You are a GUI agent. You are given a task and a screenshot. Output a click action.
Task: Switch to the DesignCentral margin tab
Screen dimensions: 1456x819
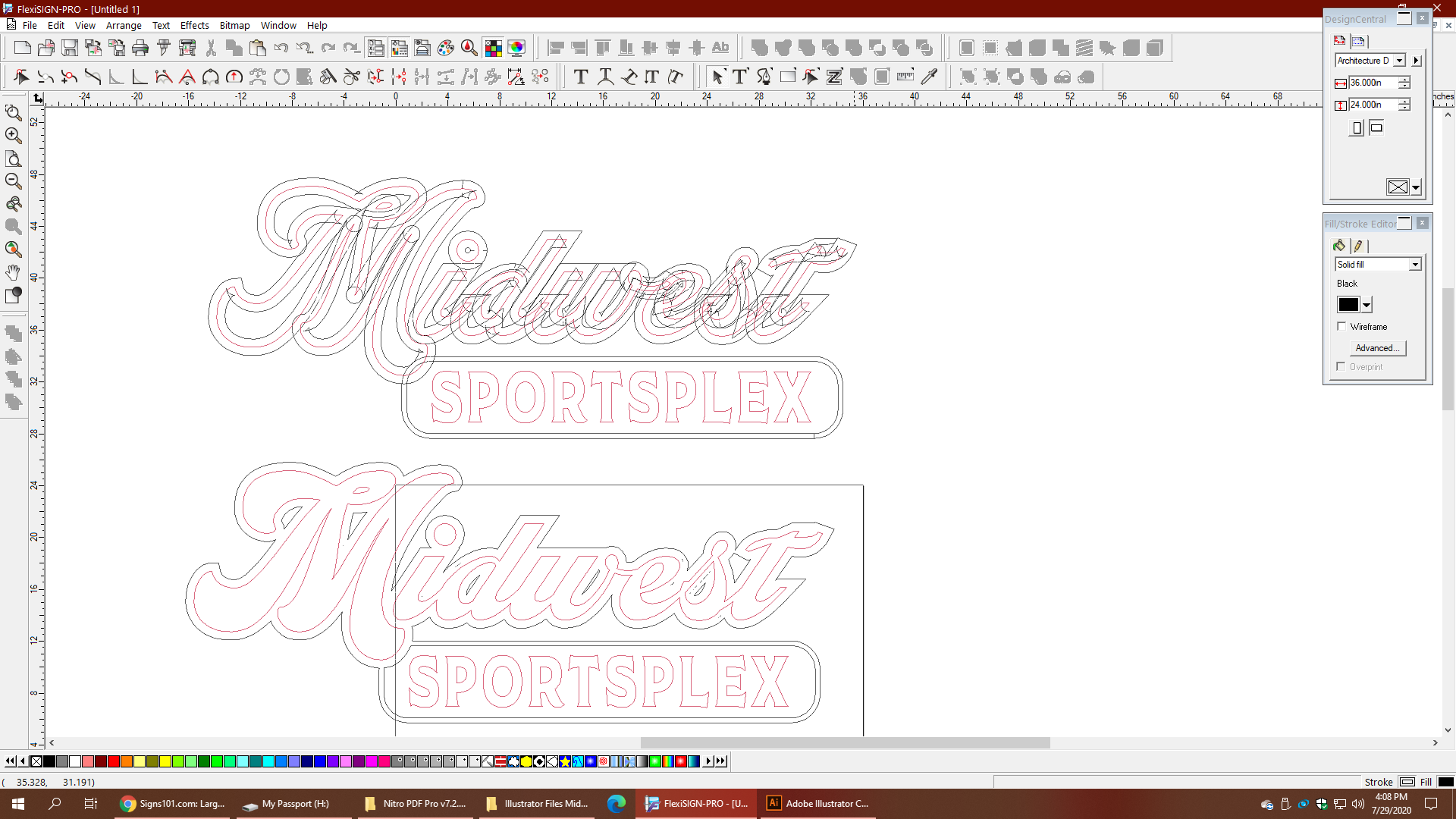[1358, 41]
